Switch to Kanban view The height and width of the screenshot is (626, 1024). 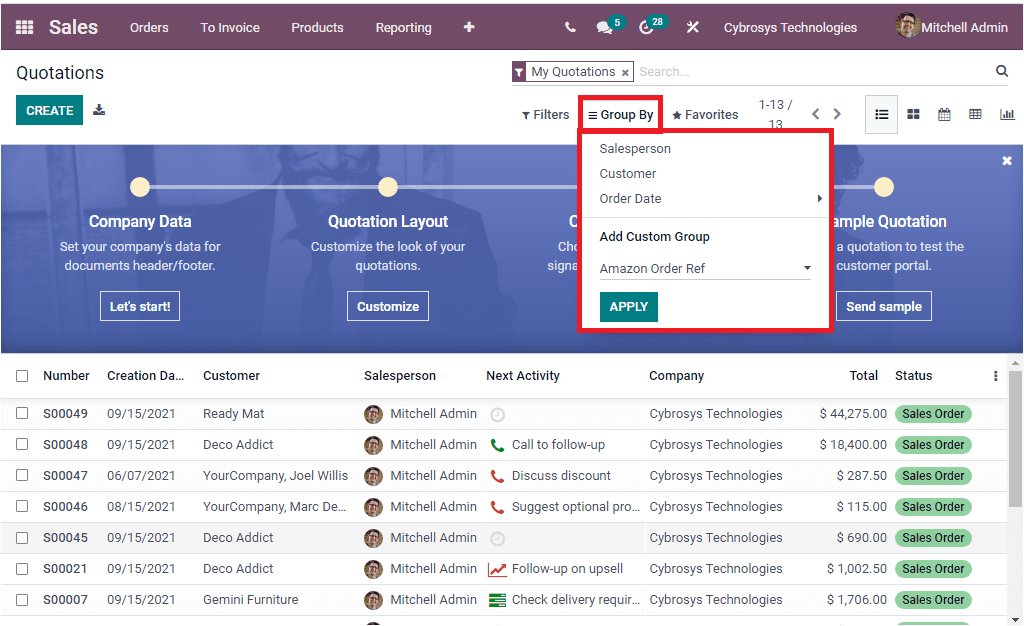point(913,114)
